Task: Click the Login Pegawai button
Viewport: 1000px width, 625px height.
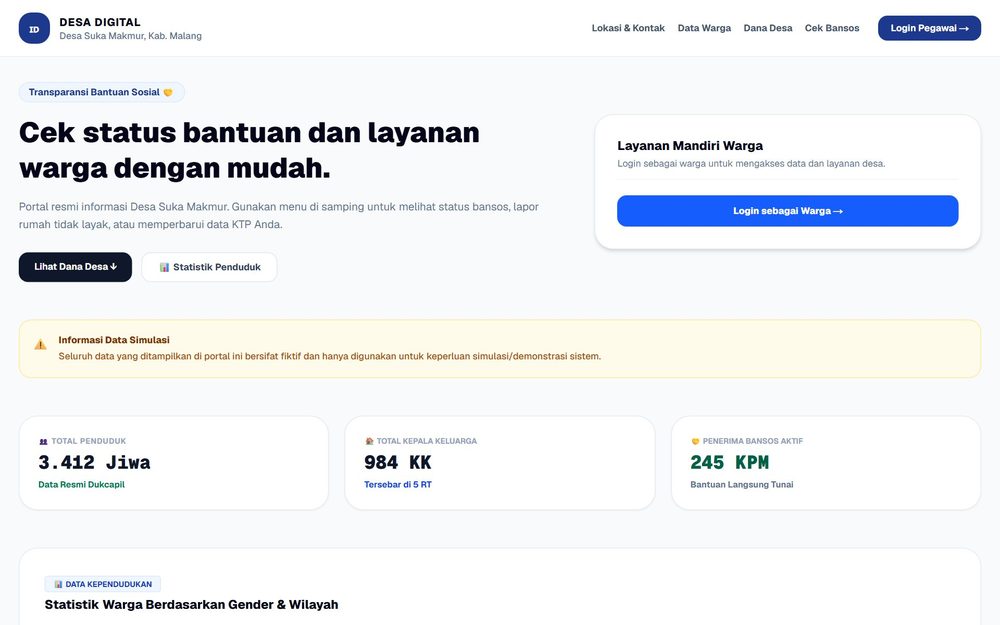Action: click(x=929, y=28)
